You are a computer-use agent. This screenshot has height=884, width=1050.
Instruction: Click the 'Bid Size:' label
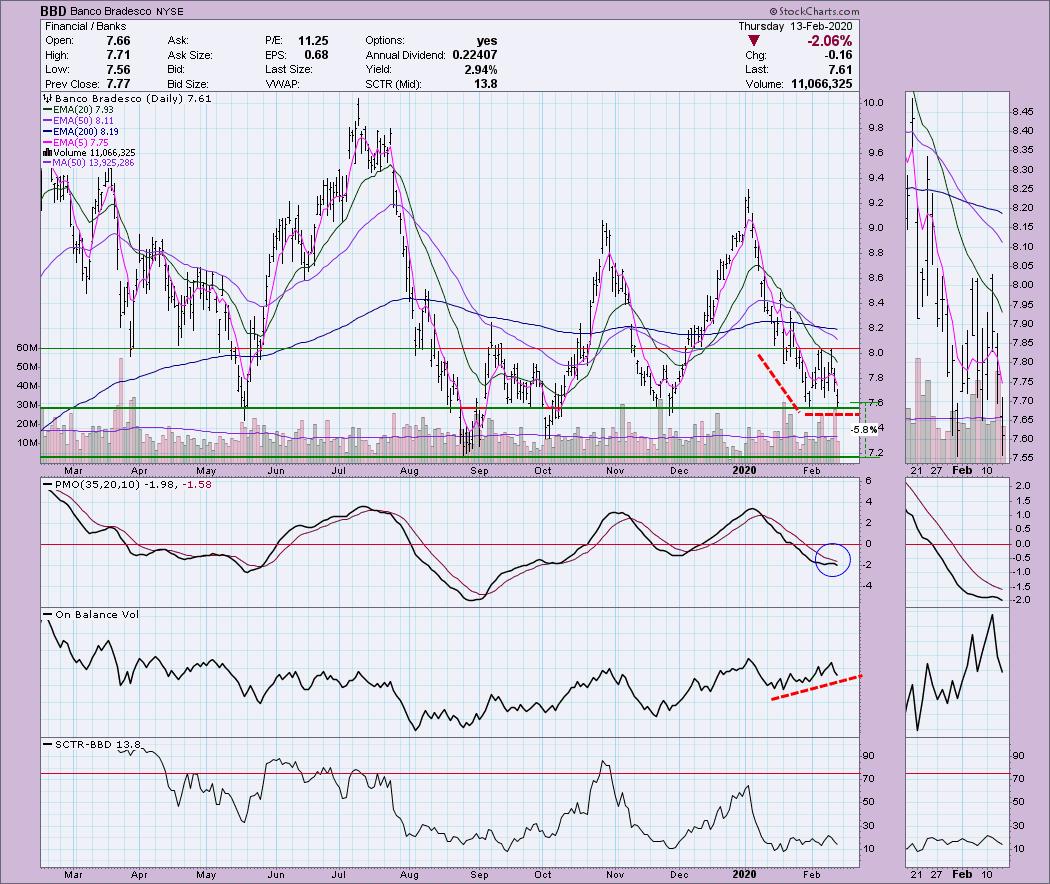tap(188, 84)
